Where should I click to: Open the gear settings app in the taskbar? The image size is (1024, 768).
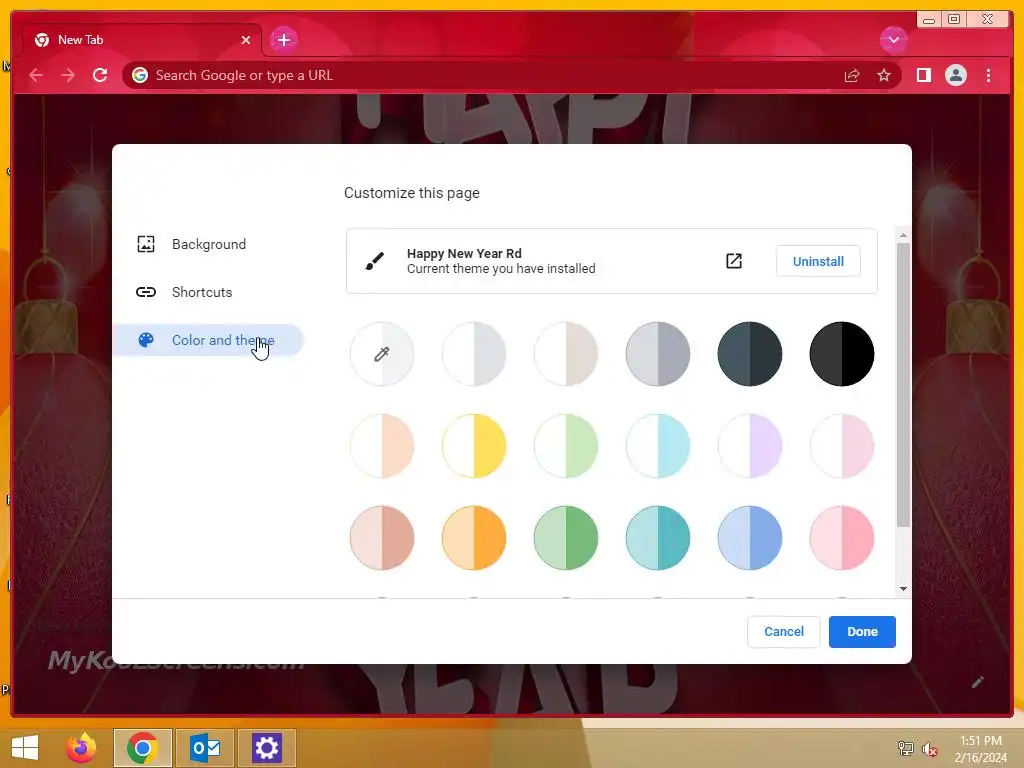266,748
